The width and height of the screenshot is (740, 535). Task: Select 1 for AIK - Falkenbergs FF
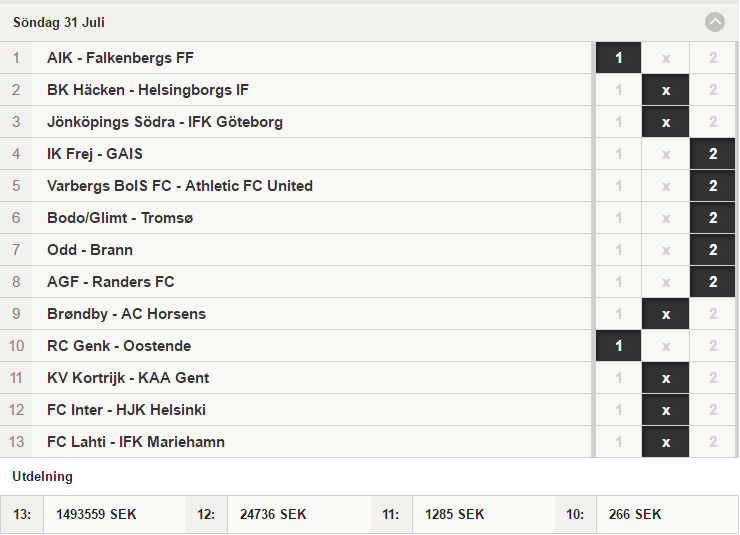point(618,58)
